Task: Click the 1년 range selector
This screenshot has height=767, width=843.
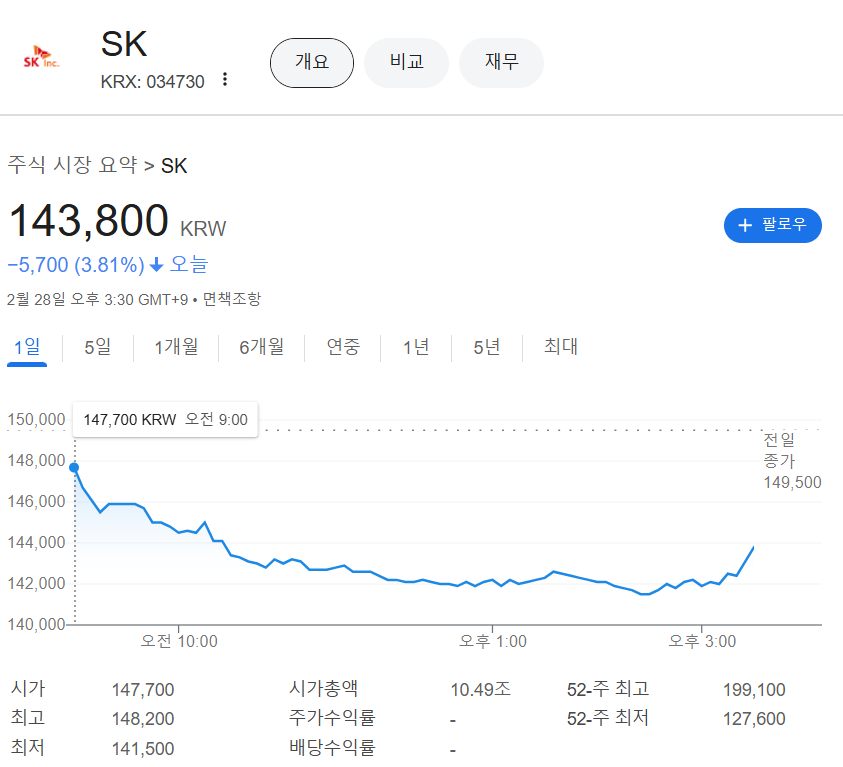Action: pos(416,347)
